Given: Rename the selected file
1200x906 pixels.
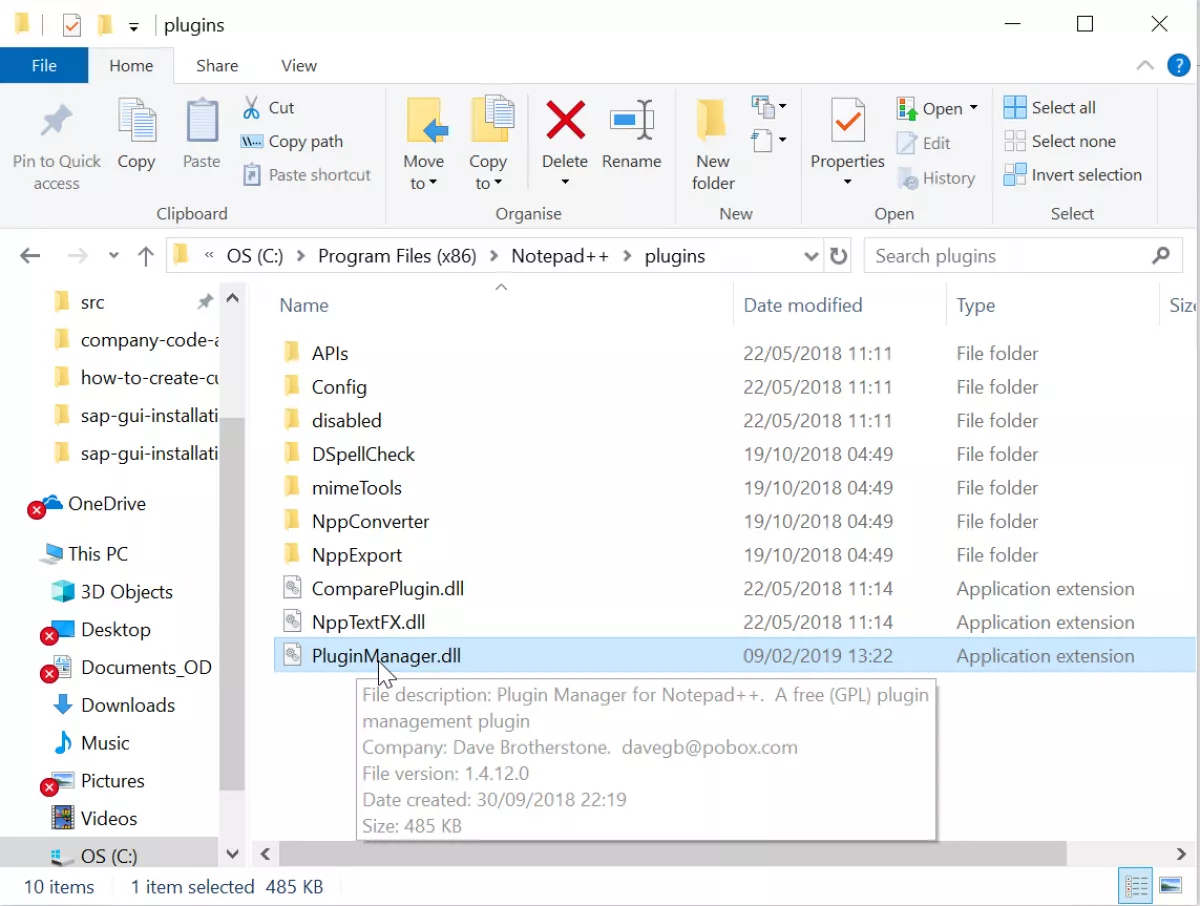Looking at the screenshot, I should point(631,135).
